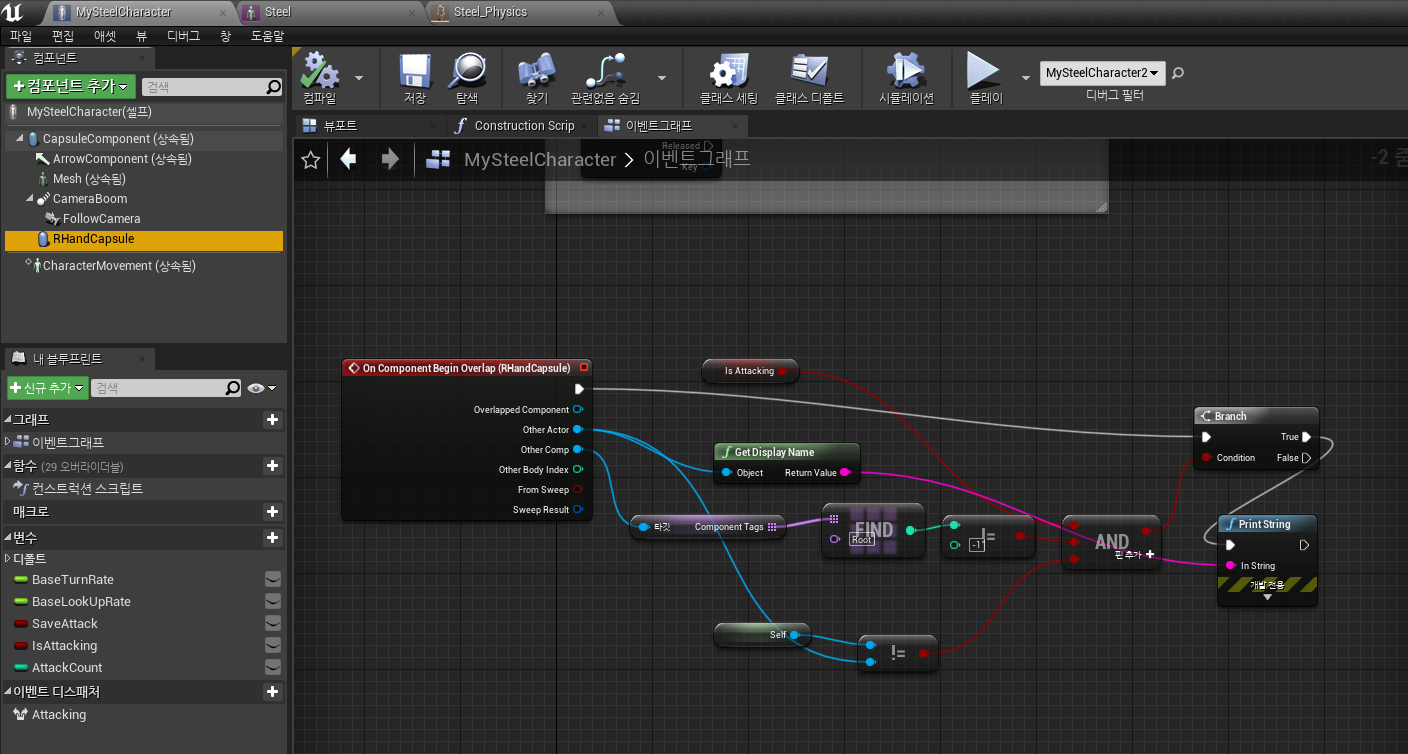The image size is (1408, 754).
Task: Open Class Settings (클래스 세팅) icon
Action: point(729,71)
